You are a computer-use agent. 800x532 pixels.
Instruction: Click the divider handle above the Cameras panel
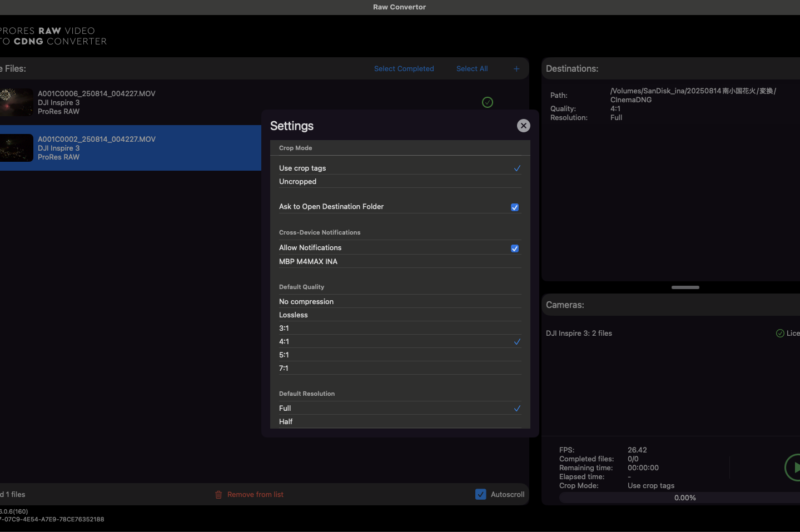point(685,287)
